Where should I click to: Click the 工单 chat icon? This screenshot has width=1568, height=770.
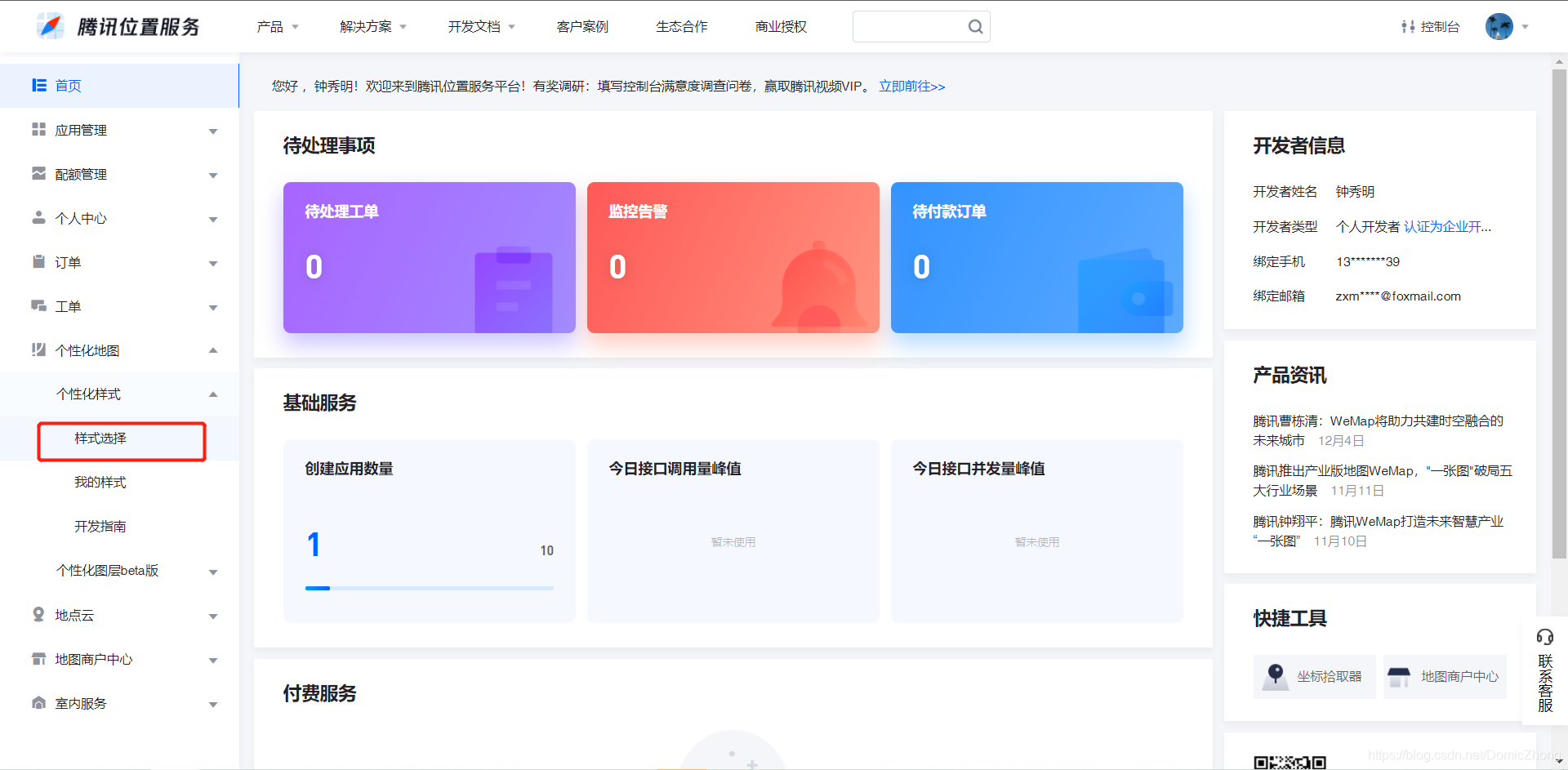38,305
